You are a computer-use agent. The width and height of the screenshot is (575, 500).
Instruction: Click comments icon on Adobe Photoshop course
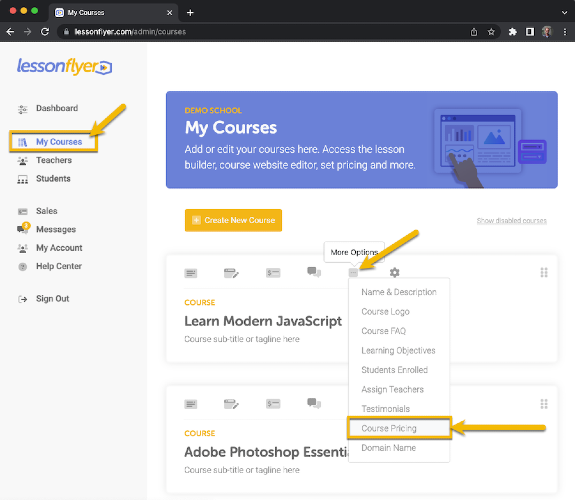coord(314,403)
